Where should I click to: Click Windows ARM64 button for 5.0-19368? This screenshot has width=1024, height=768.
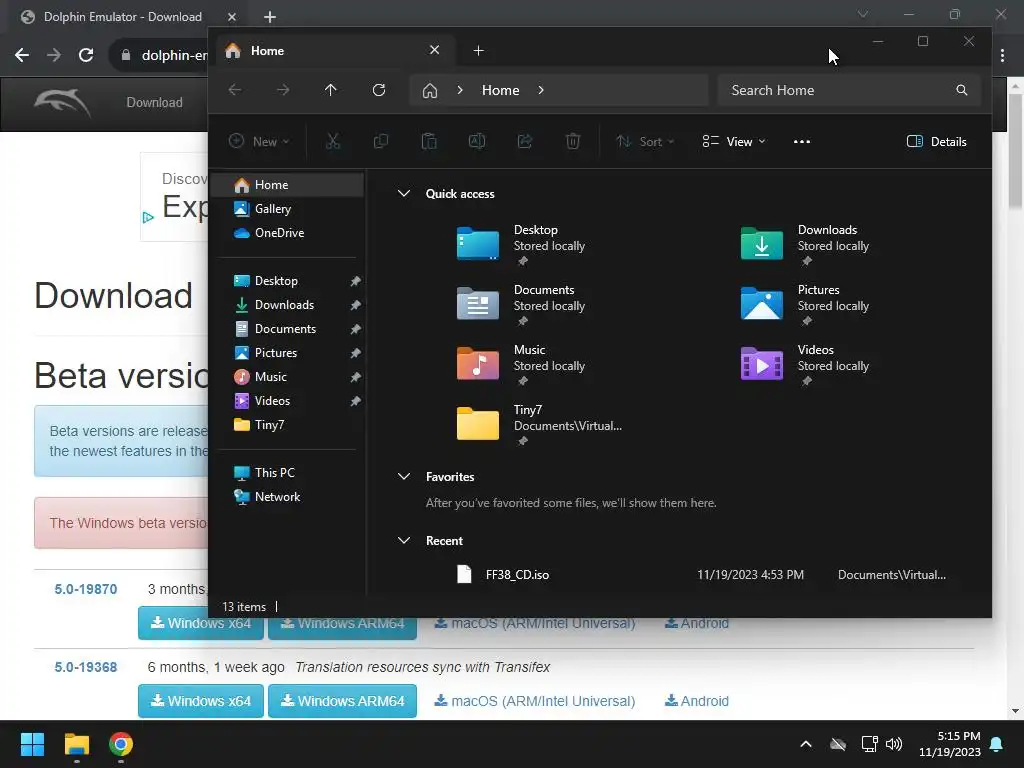(342, 701)
